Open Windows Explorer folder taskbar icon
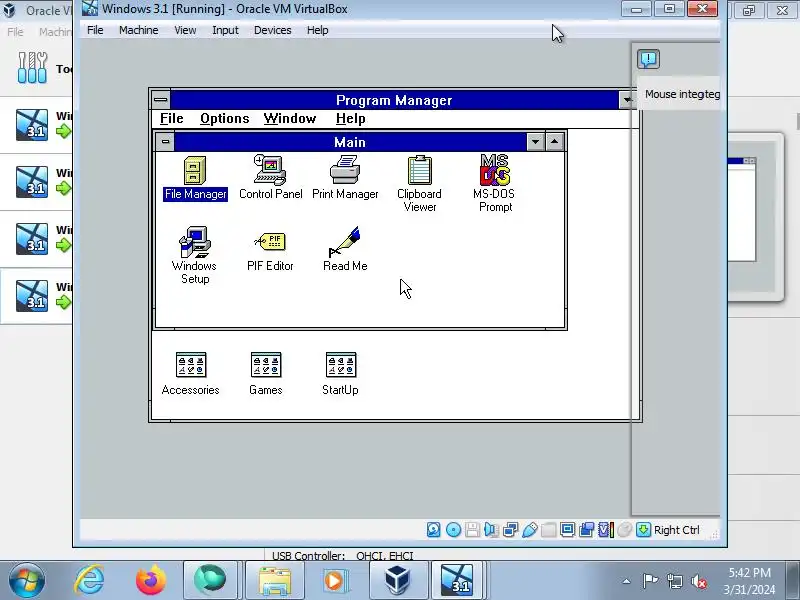This screenshot has width=800, height=600. click(275, 580)
